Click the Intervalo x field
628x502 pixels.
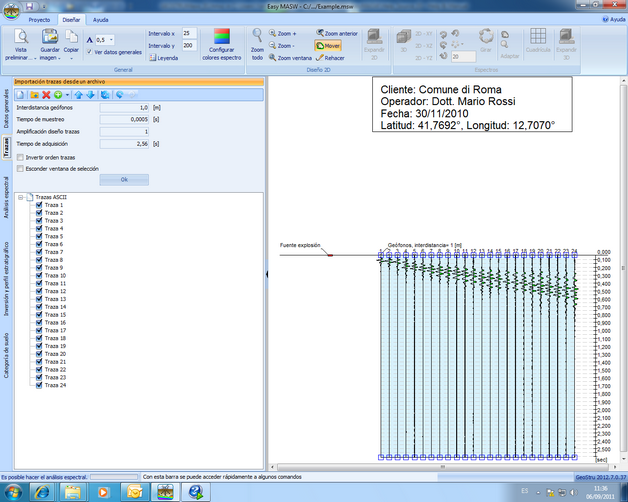(189, 33)
